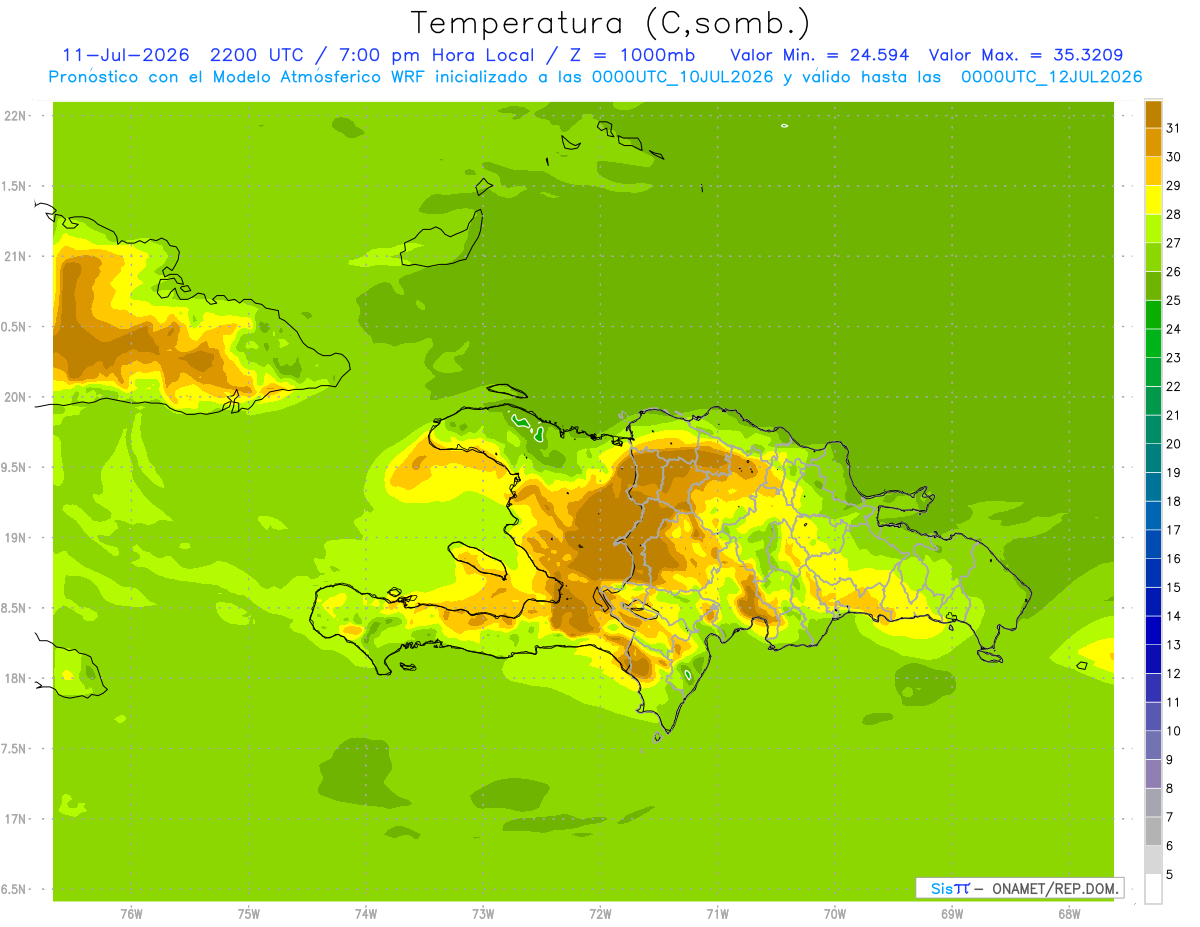Click the legend swatch between 8 and 9

coord(1153,774)
